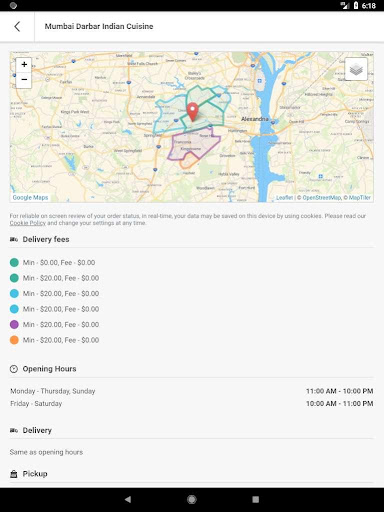The height and width of the screenshot is (512, 384).
Task: Select the Mumbai Darbar Indian Cuisine title
Action: coord(99,26)
